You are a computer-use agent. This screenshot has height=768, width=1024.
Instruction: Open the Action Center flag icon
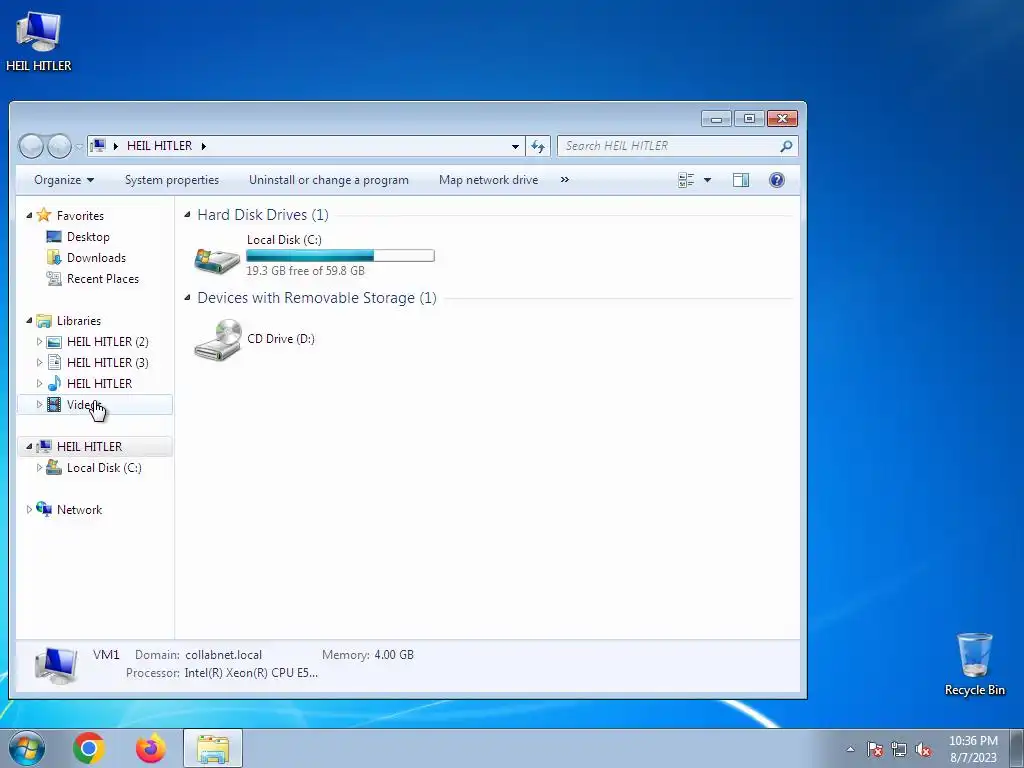(x=874, y=749)
